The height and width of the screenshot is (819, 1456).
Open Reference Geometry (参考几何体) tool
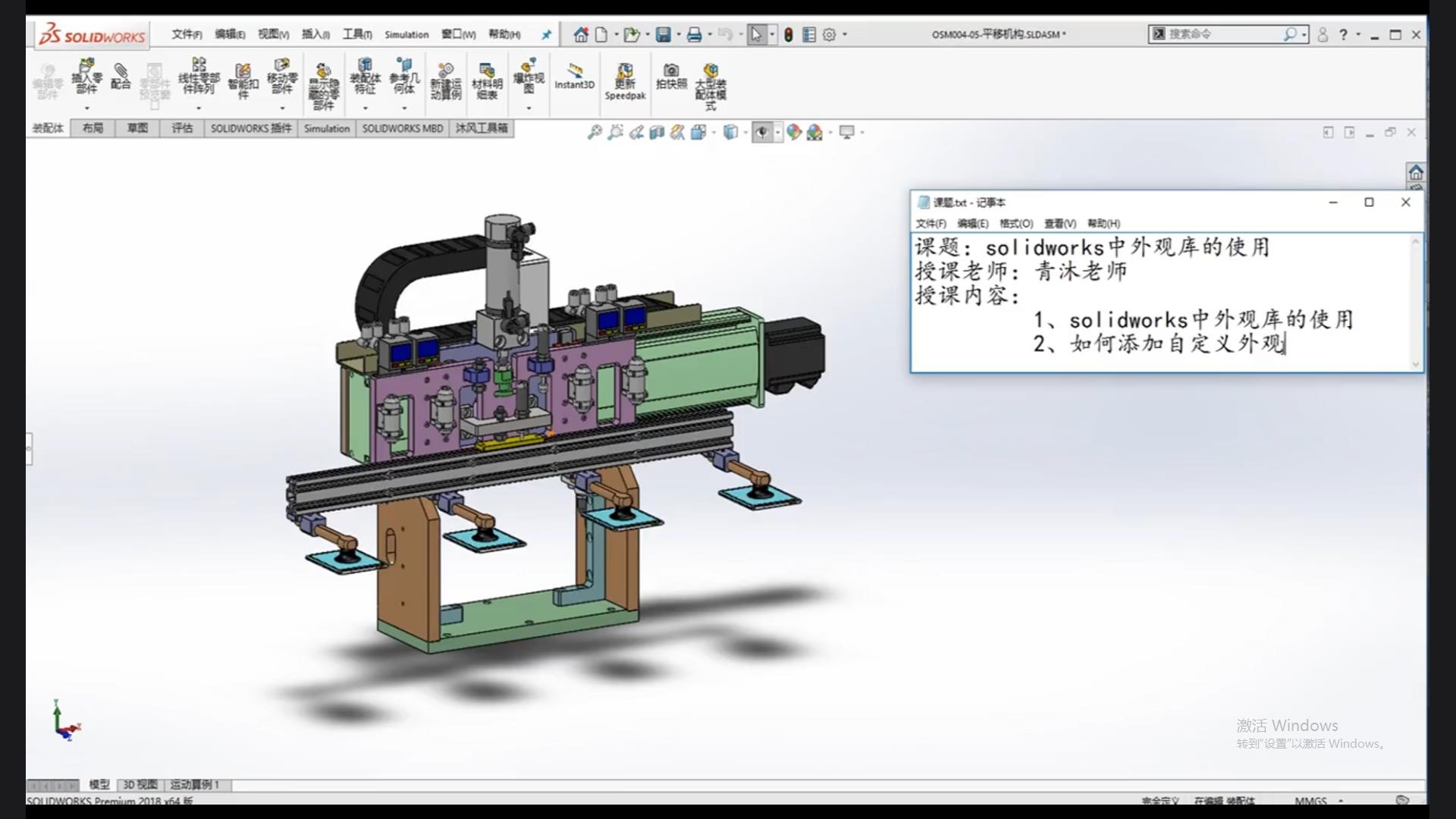click(x=404, y=77)
